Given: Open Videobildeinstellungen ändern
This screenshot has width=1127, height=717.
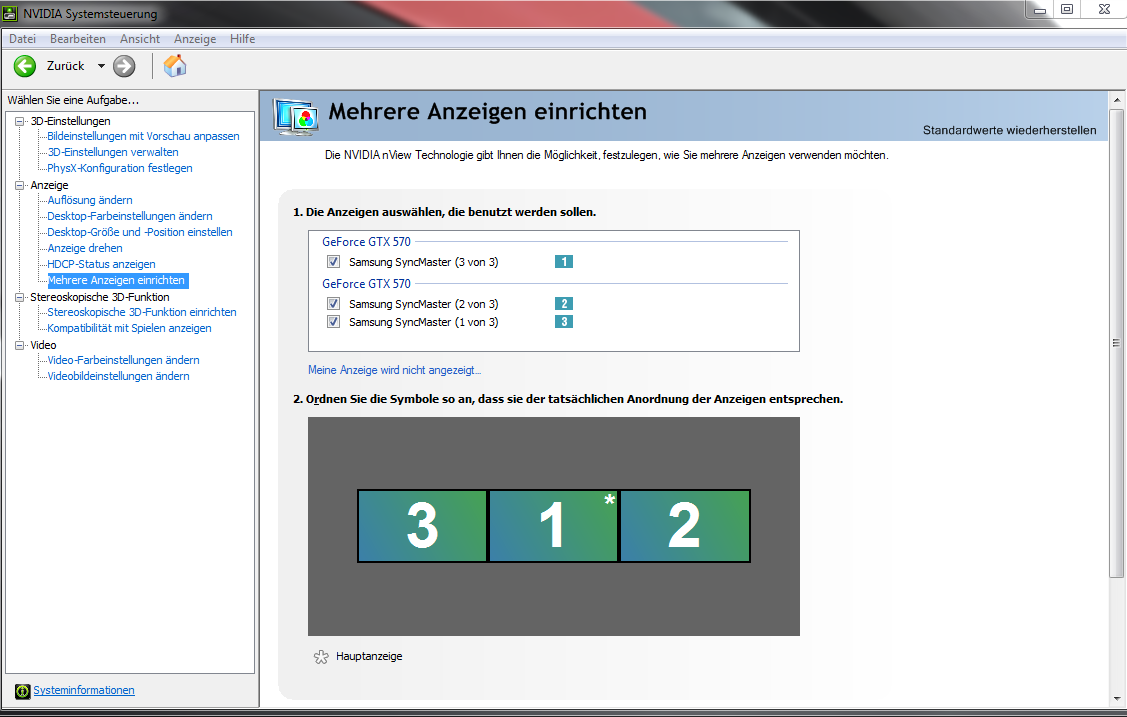Looking at the screenshot, I should [x=118, y=376].
